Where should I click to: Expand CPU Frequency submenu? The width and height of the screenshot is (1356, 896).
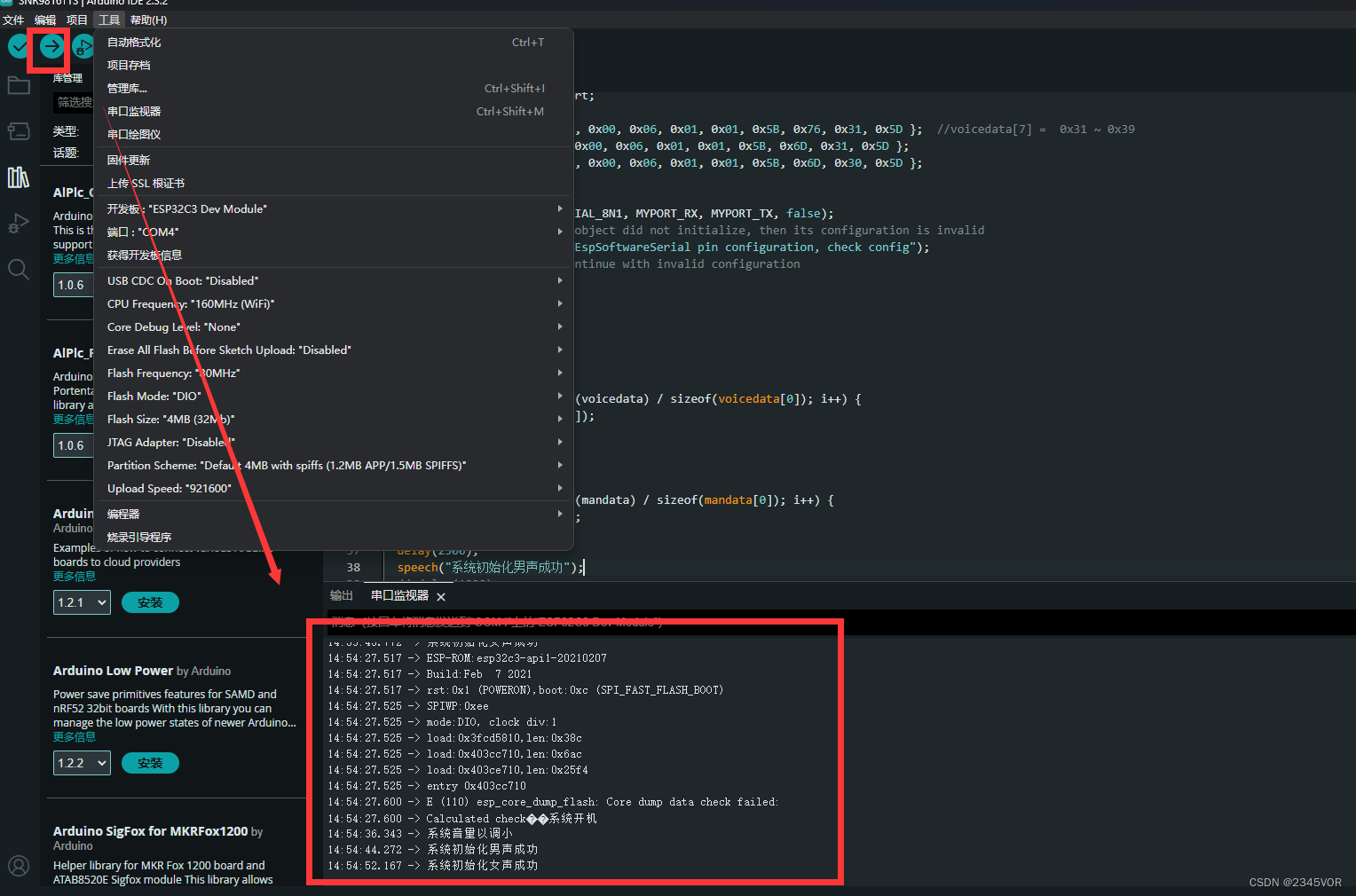click(x=334, y=304)
